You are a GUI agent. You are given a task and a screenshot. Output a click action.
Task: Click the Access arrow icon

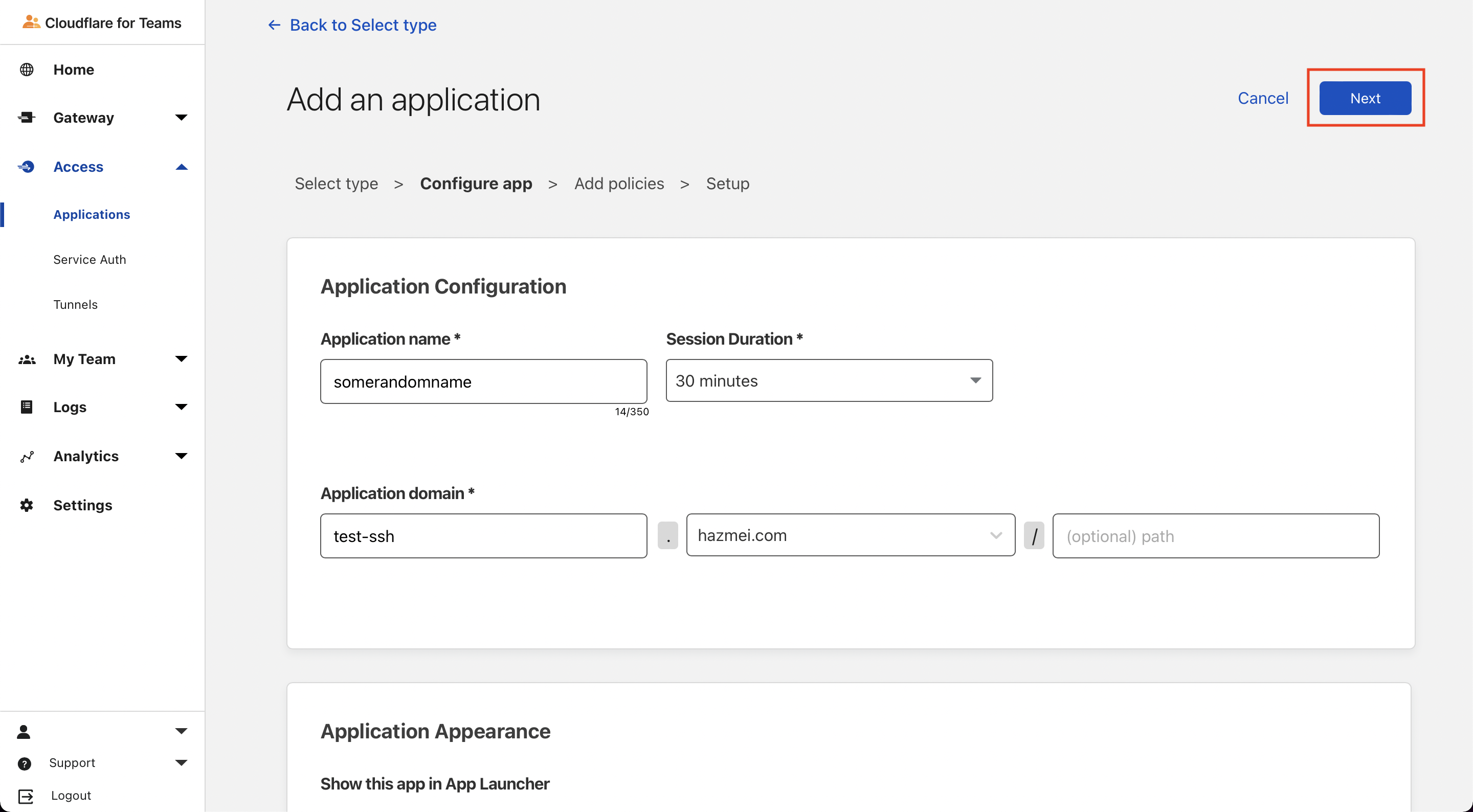[x=26, y=167]
